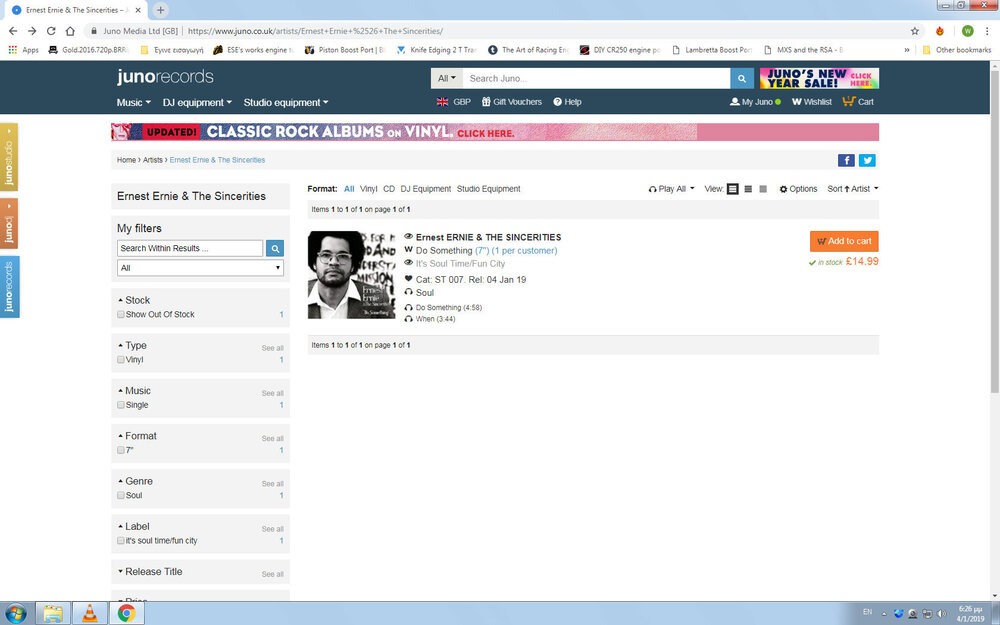
Task: Check the Vinyl type filter
Action: pos(121,360)
